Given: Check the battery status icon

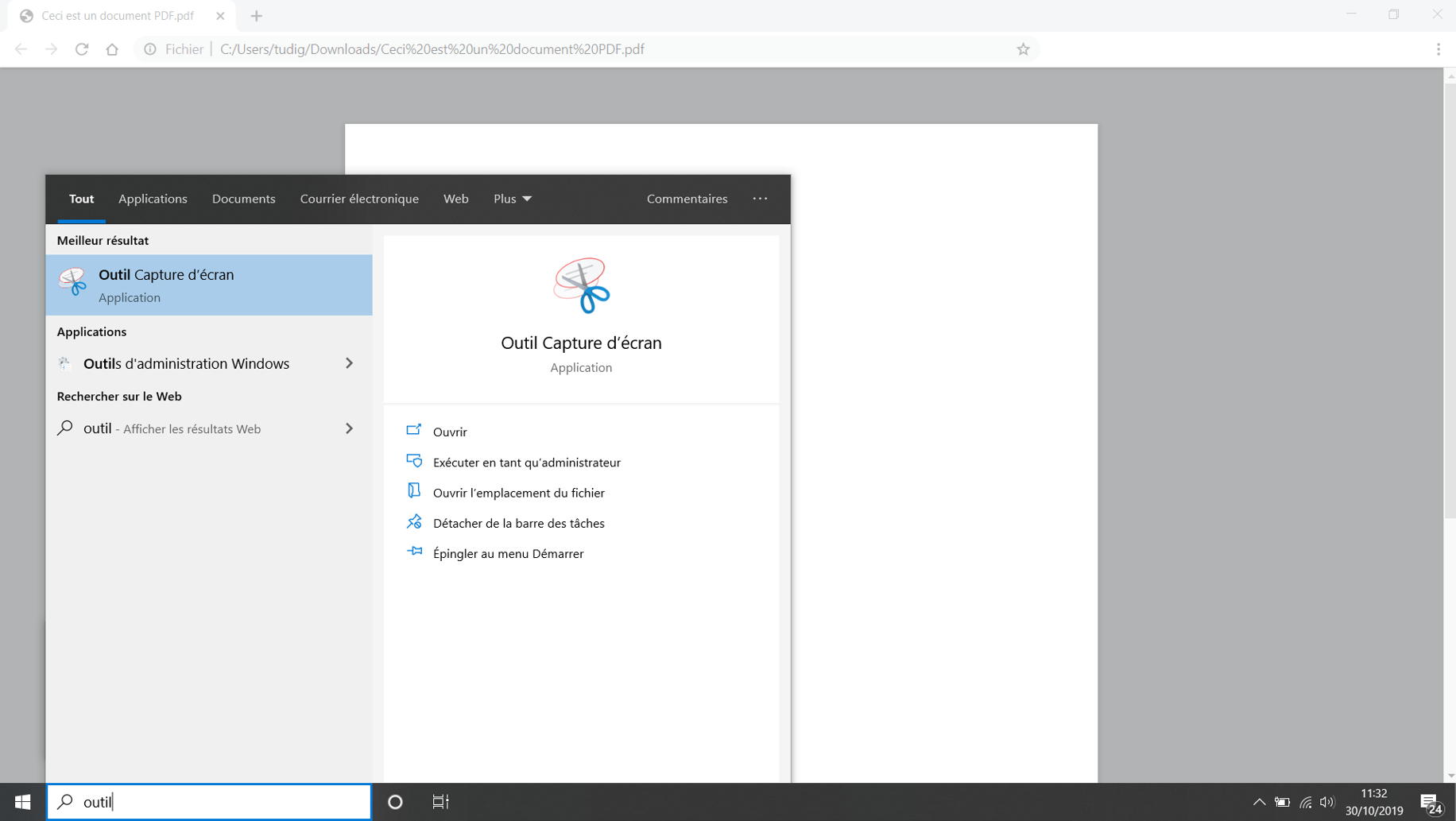Looking at the screenshot, I should tap(1282, 802).
